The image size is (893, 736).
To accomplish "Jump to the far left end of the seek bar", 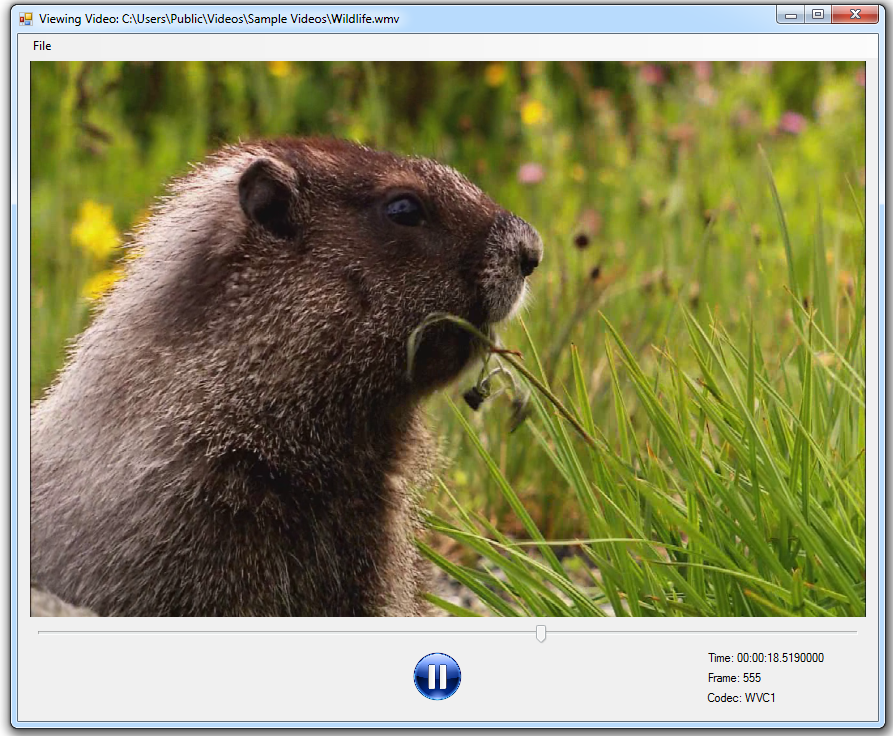I will (x=40, y=632).
